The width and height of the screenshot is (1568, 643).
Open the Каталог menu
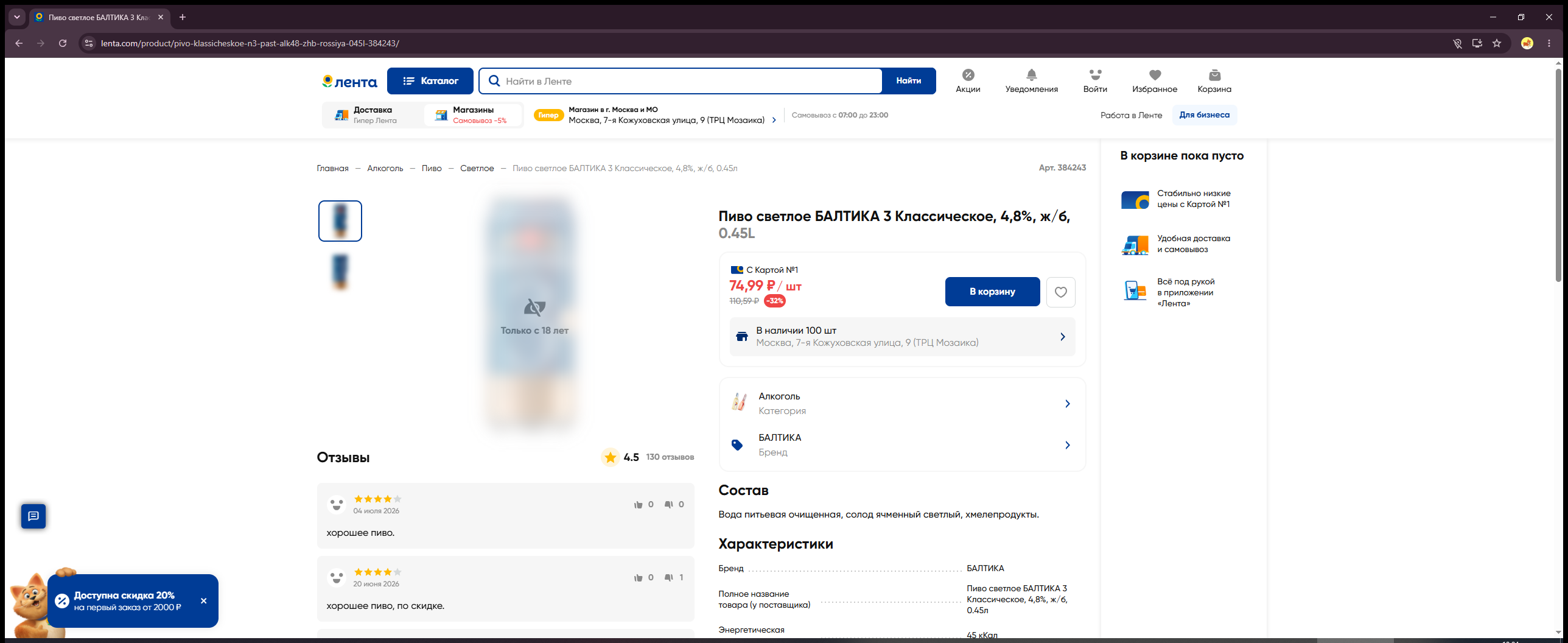click(x=430, y=81)
